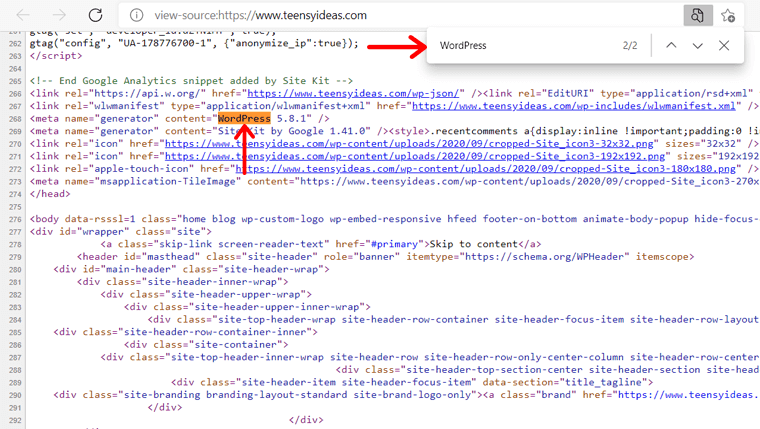Click 'site-branding branding-layout-standard' class text
Viewport: 760px width, 429px height.
(236, 395)
